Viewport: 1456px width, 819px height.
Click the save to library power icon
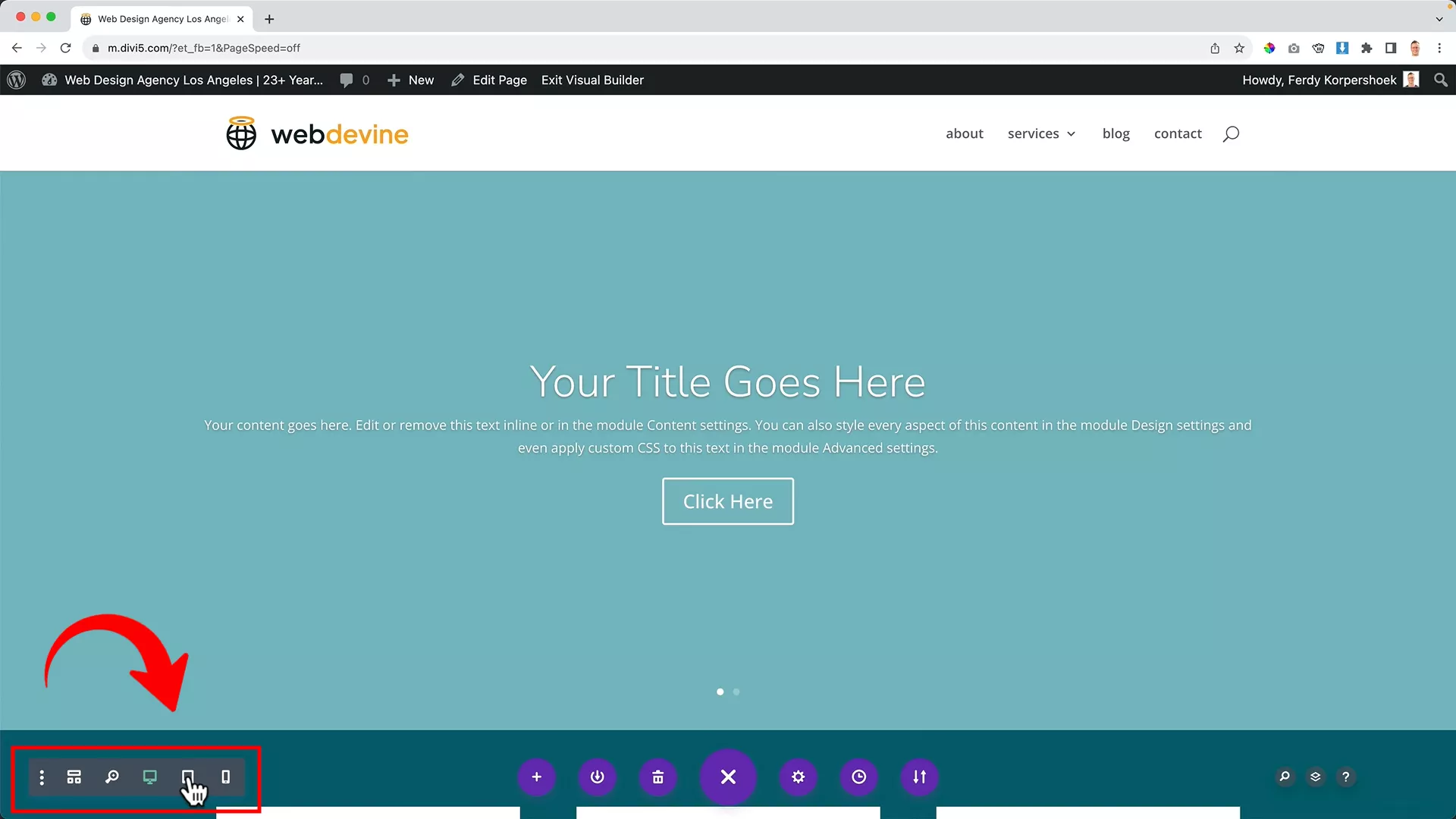click(x=597, y=777)
